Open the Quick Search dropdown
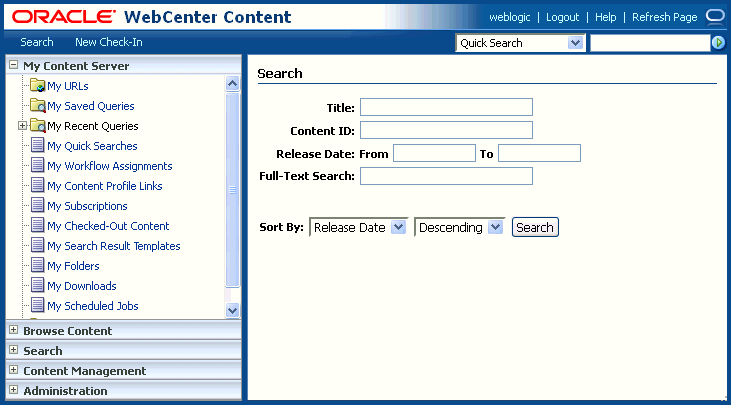This screenshot has height=405, width=731. click(x=575, y=43)
